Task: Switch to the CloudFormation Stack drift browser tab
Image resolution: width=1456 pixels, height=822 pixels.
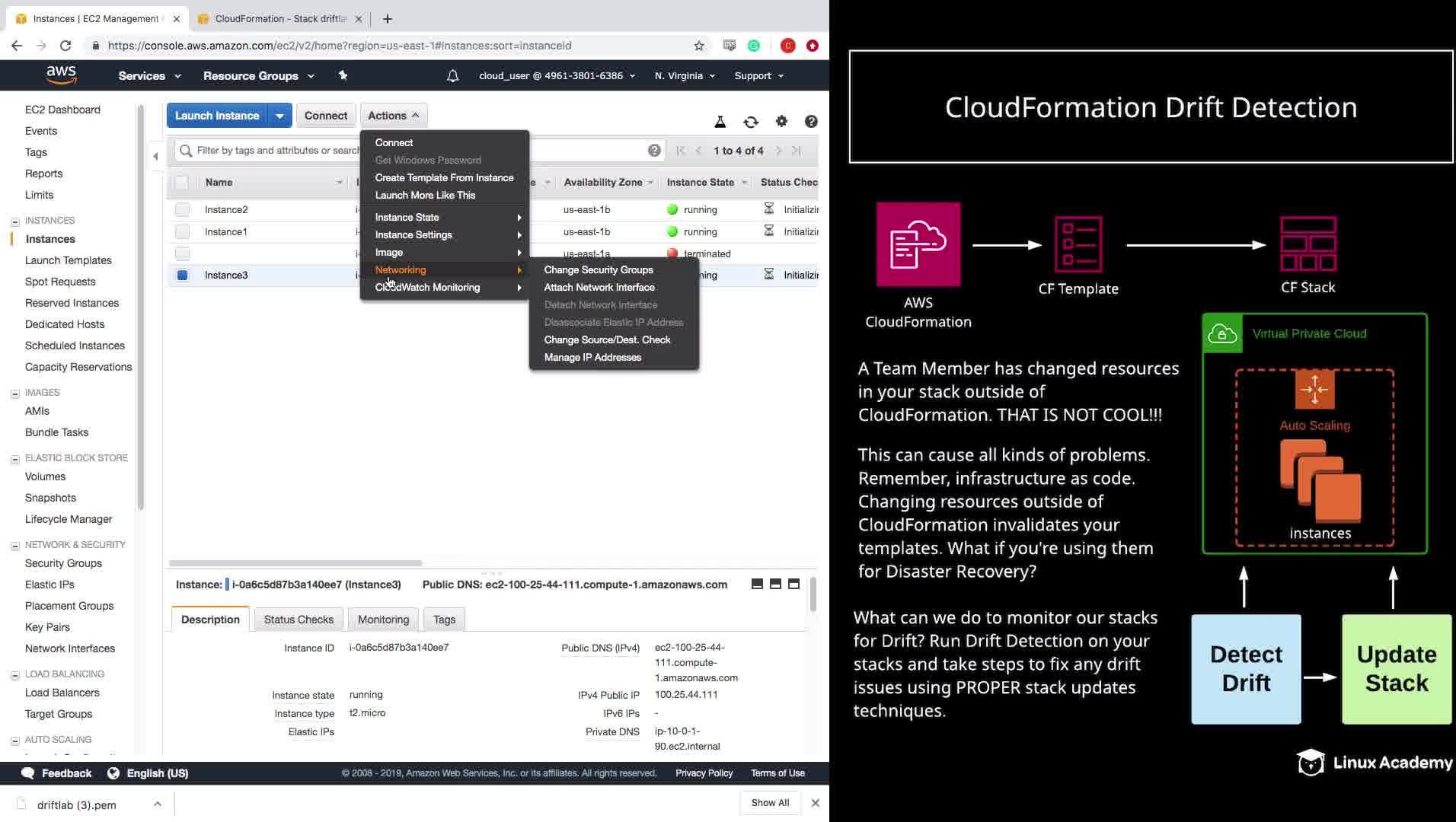Action: point(281,19)
